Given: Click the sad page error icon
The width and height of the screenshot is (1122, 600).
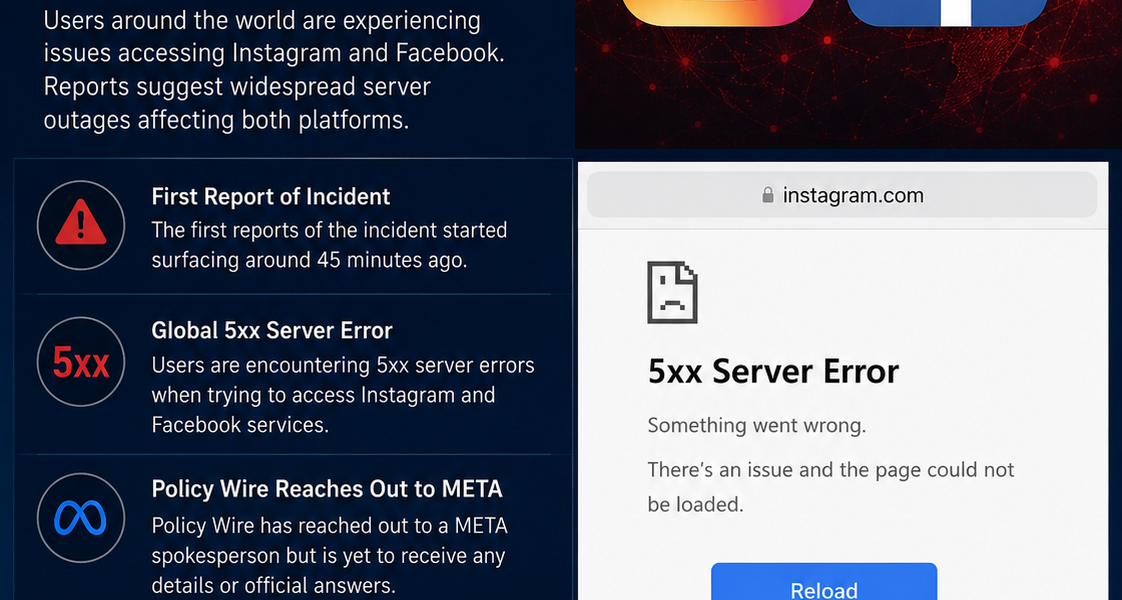Looking at the screenshot, I should [672, 292].
